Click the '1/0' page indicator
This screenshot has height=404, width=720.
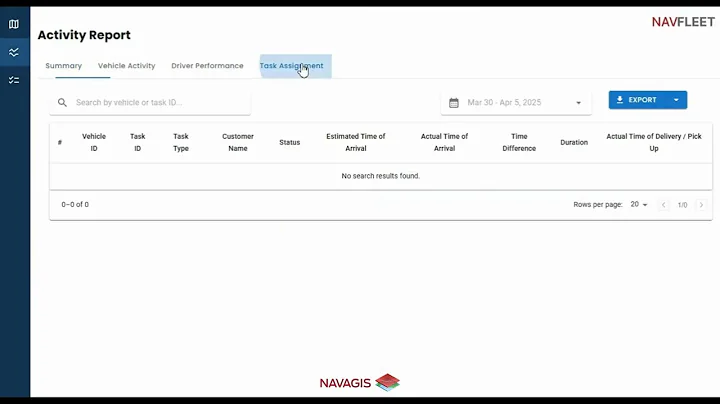(x=682, y=205)
